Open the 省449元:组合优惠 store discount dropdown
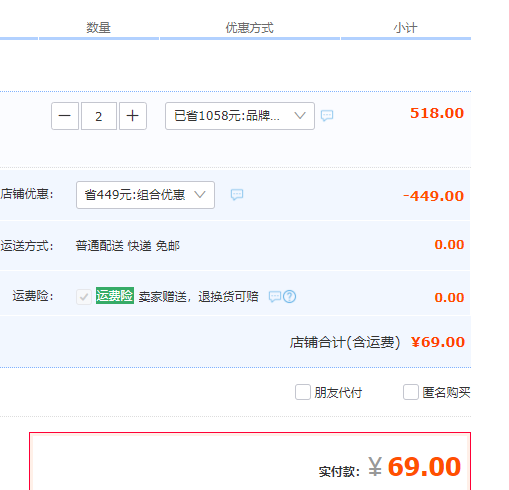The image size is (509, 490). (x=145, y=195)
